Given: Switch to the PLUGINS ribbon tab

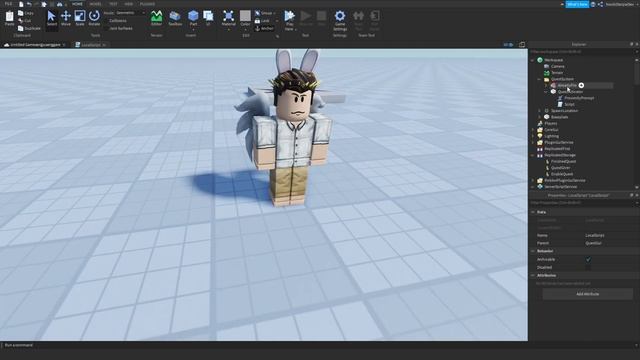Looking at the screenshot, I should pos(147,4).
